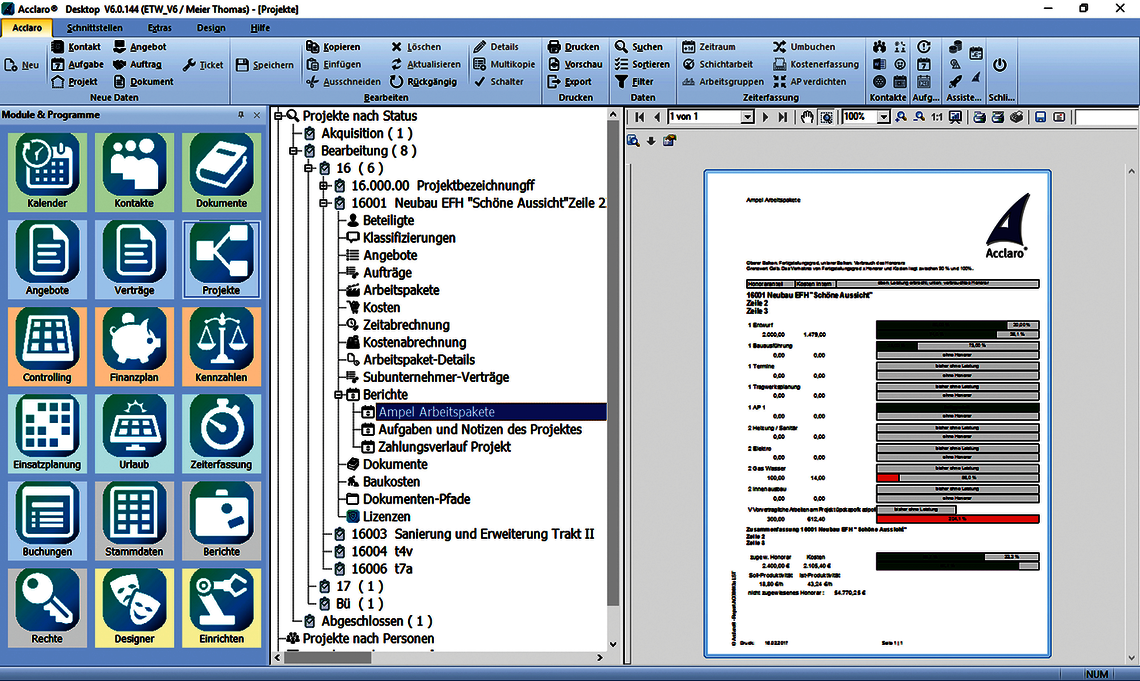The image size is (1140, 681).
Task: Open the page selector dropdown
Action: (747, 117)
